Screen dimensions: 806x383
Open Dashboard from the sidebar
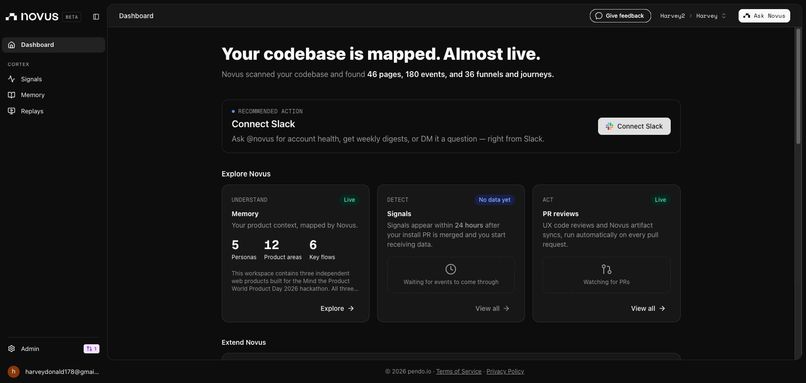[x=53, y=45]
